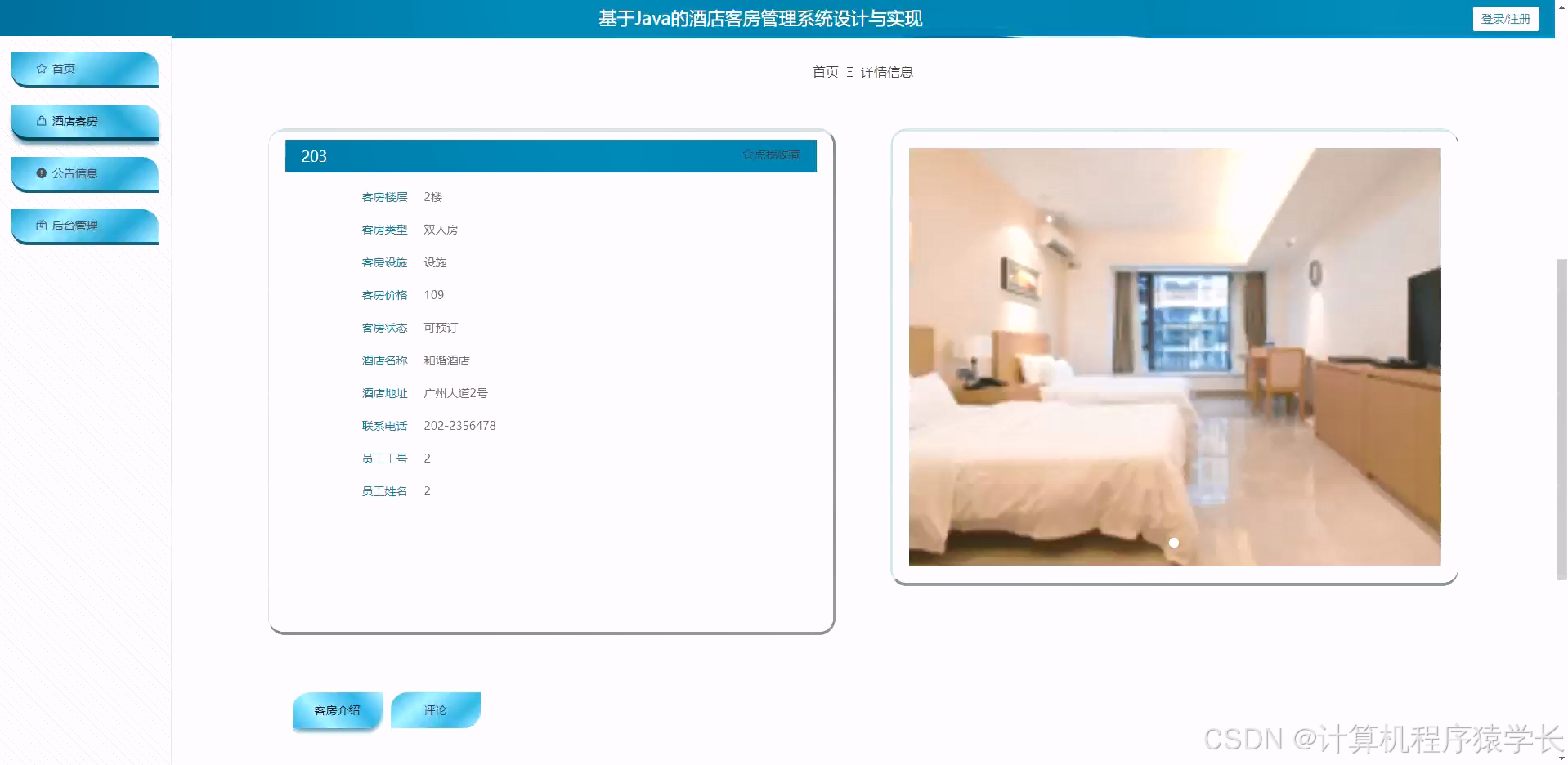Click the room title 203
This screenshot has width=1568, height=765.
click(314, 156)
